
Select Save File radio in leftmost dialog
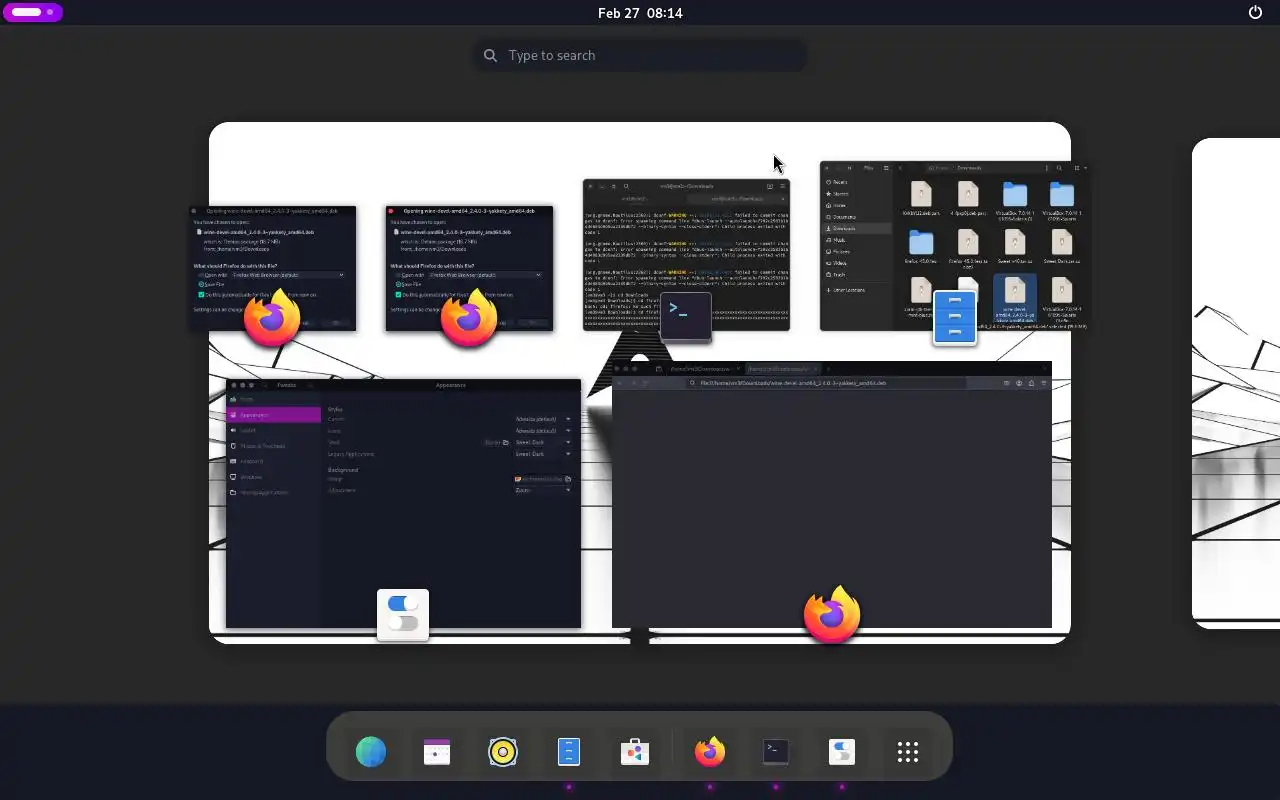[x=202, y=285]
